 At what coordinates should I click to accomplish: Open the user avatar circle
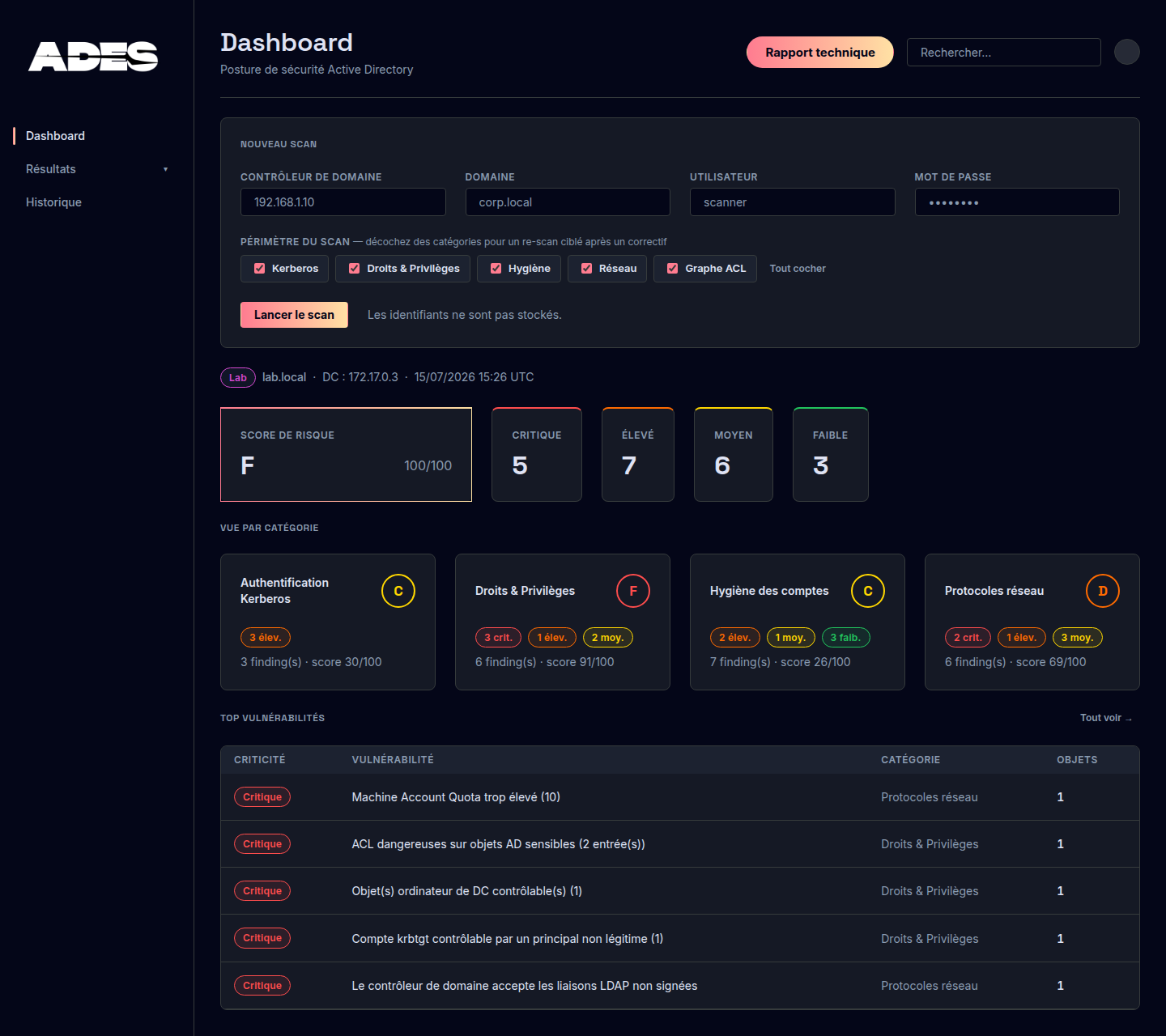coord(1127,52)
